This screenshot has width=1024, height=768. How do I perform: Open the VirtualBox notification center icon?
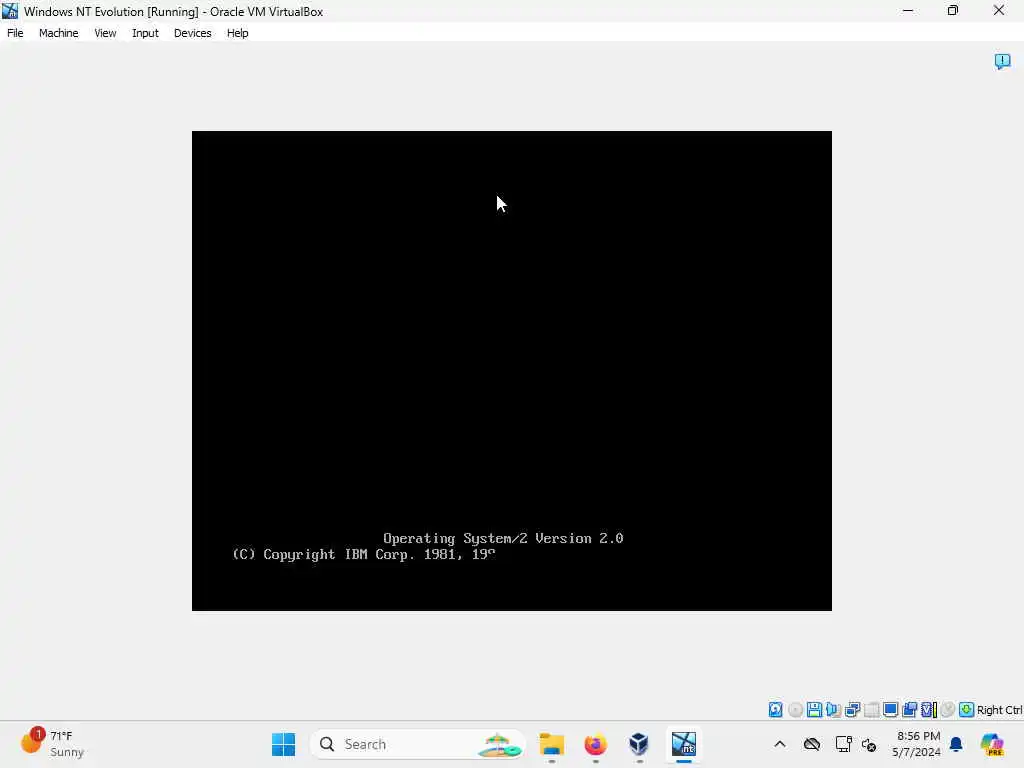tap(1002, 61)
